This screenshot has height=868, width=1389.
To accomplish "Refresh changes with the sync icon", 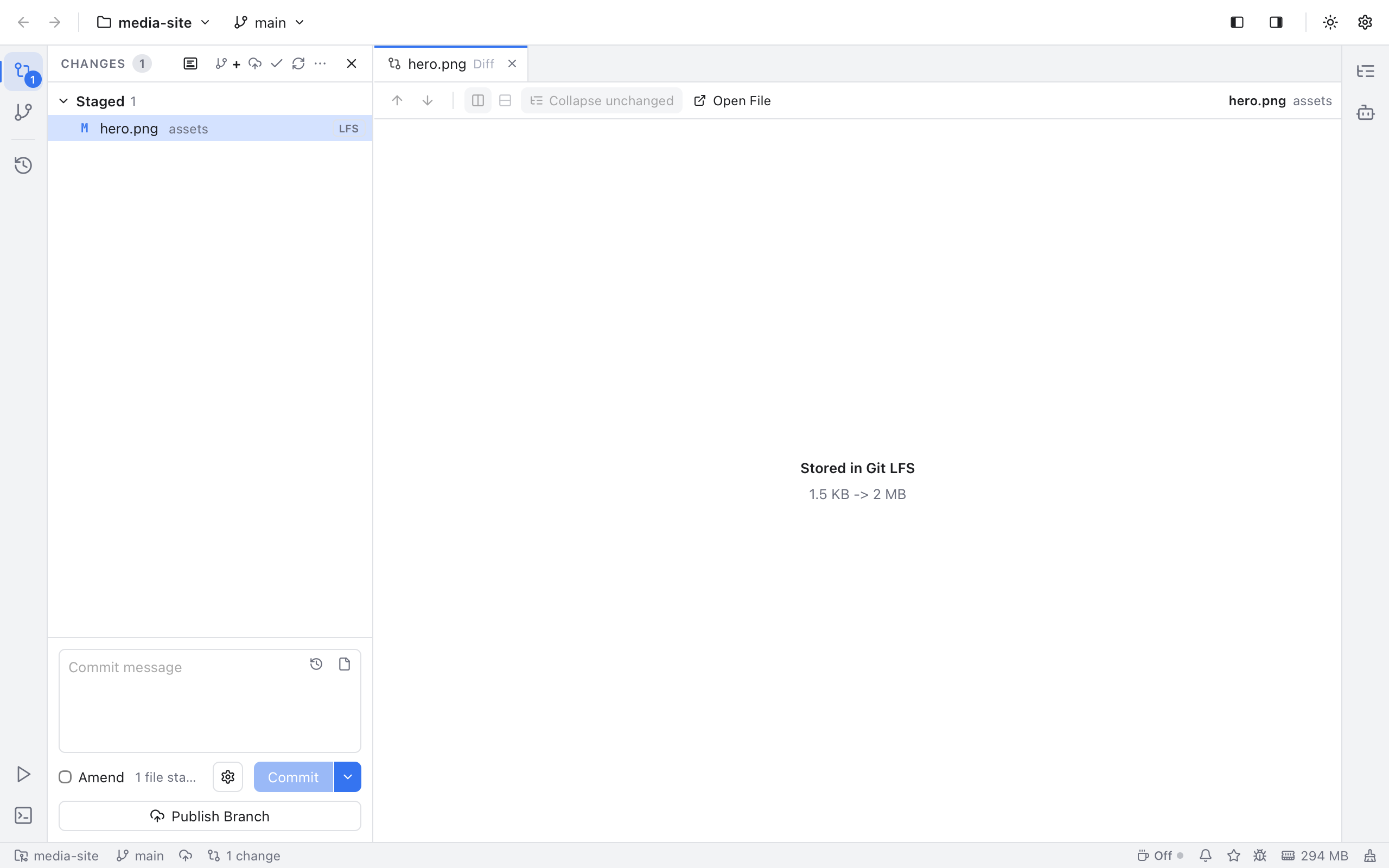I will click(298, 63).
